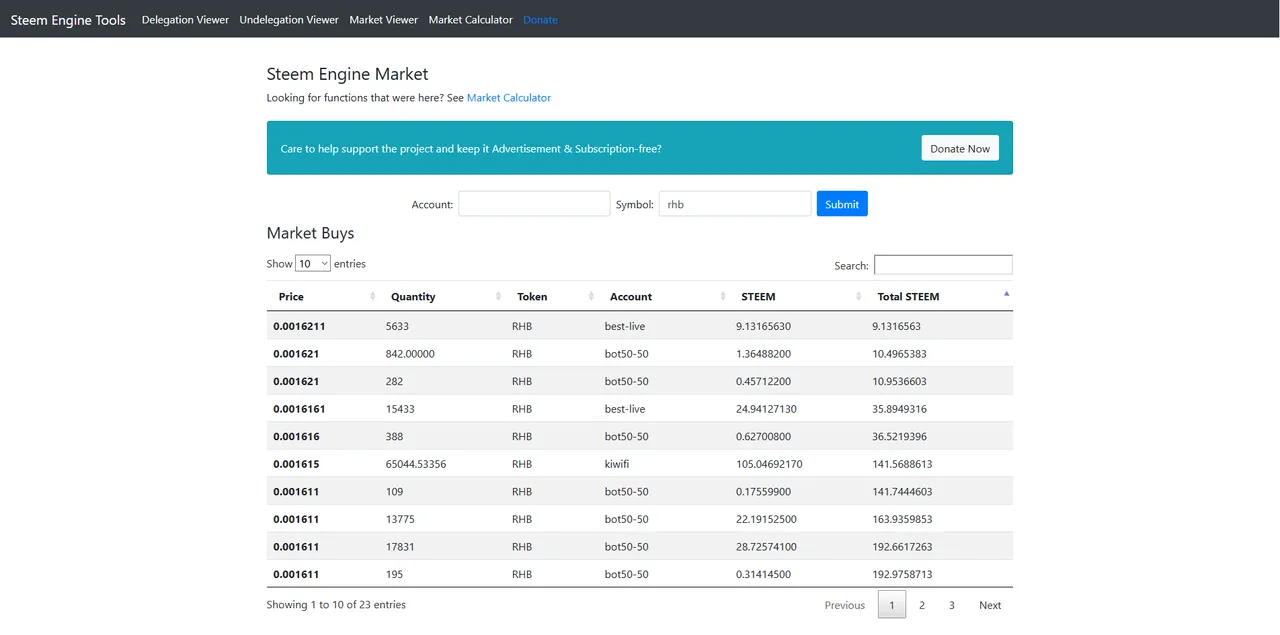Go to Market Viewer in the navbar
This screenshot has width=1280, height=635.
tap(384, 20)
